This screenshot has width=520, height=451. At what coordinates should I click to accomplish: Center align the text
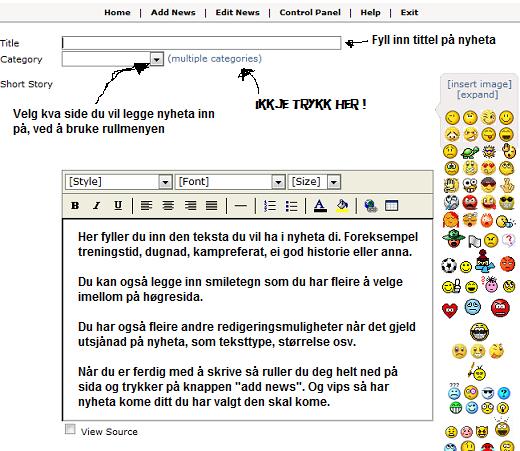pyautogui.click(x=168, y=206)
